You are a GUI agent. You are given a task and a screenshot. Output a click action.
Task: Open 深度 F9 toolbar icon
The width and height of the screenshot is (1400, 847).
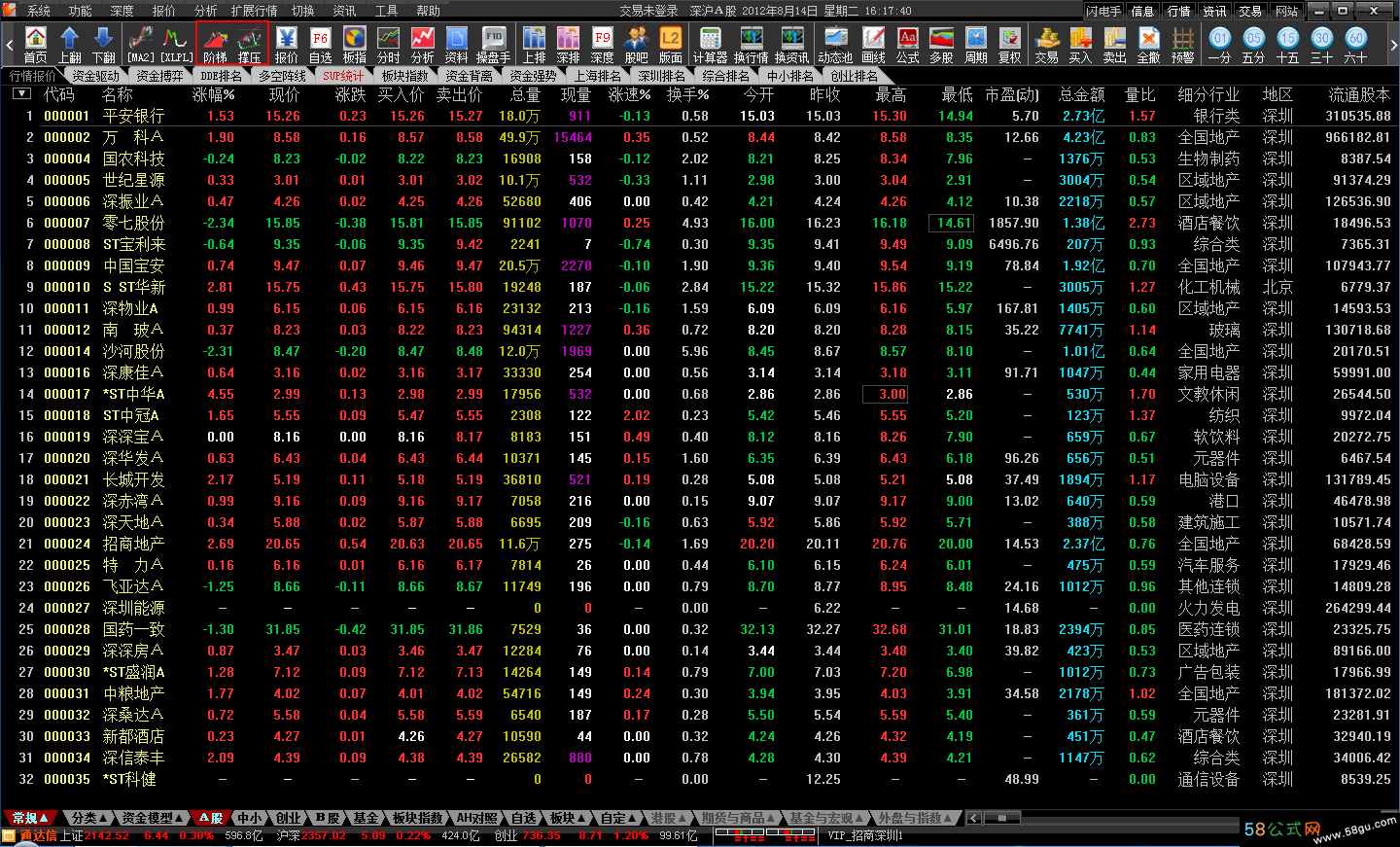(603, 45)
